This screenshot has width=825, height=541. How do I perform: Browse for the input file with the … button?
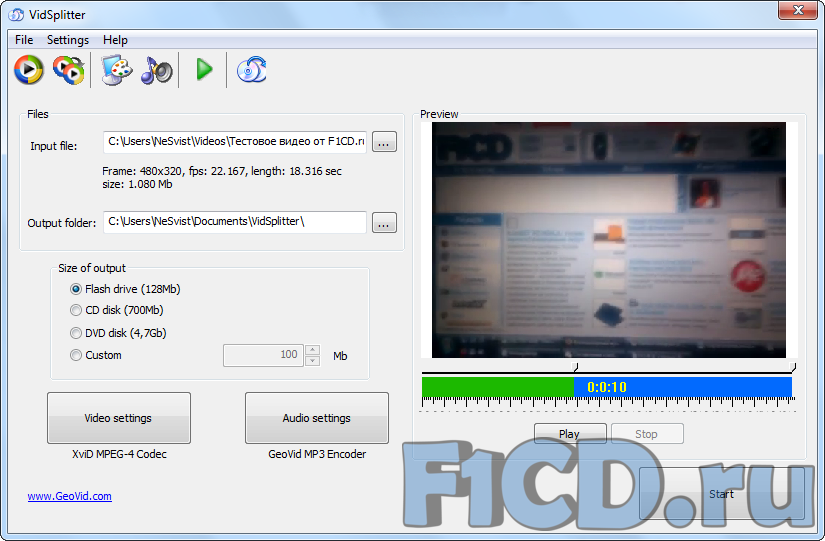[384, 142]
